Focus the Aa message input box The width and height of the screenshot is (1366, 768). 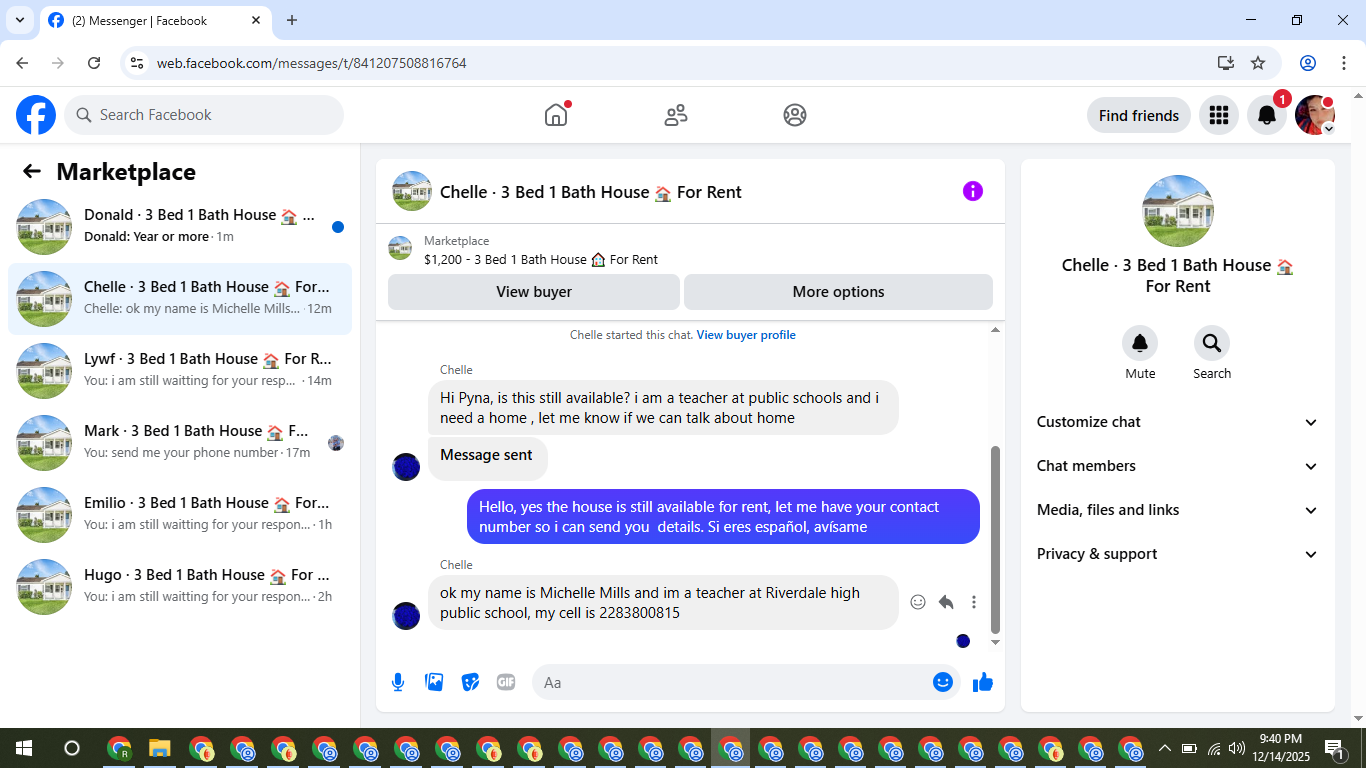point(744,682)
